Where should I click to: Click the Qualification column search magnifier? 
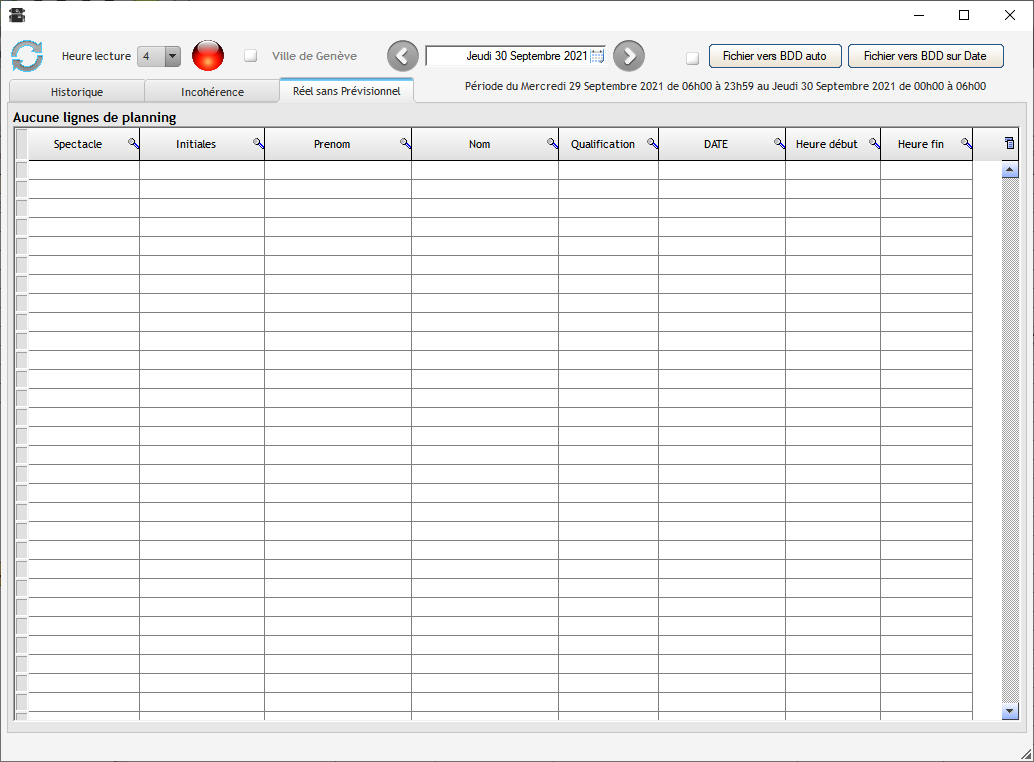[652, 144]
